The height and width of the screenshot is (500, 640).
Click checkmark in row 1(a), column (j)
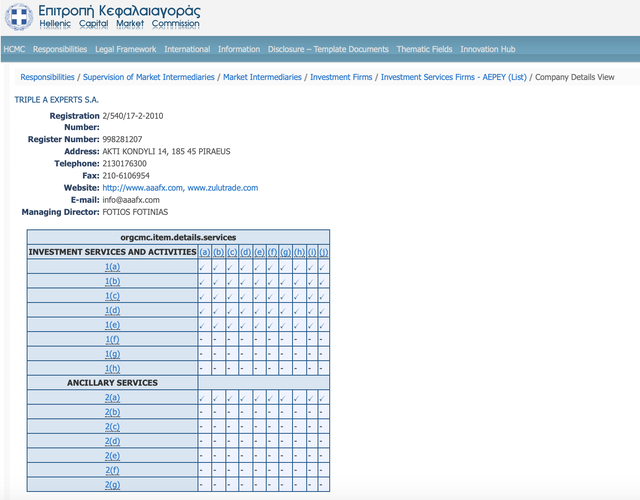click(322, 268)
